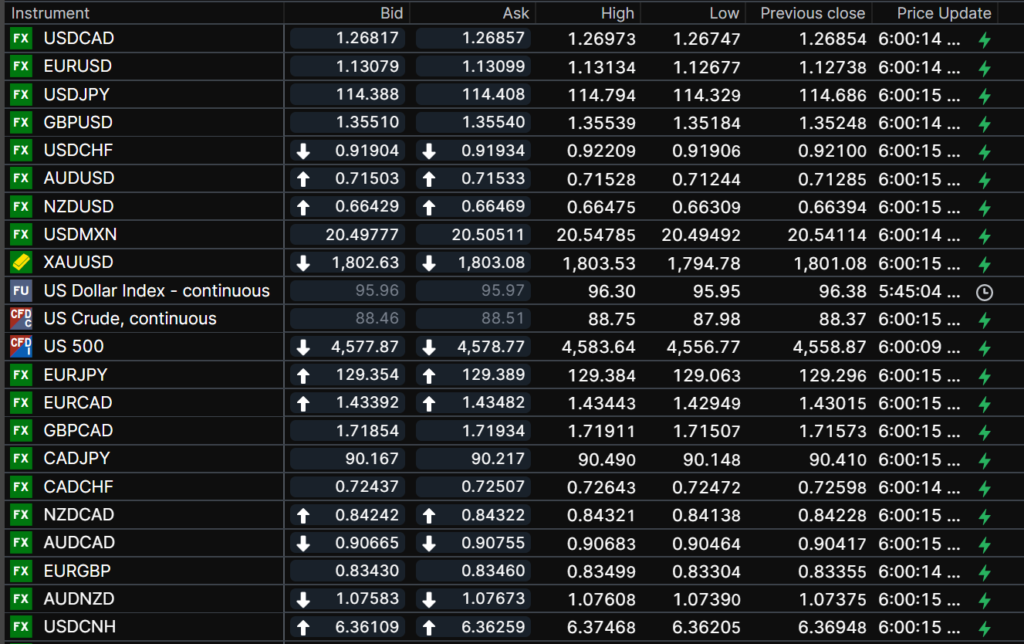Click the FX icon next to USDCAD
The height and width of the screenshot is (644, 1024).
tap(21, 39)
